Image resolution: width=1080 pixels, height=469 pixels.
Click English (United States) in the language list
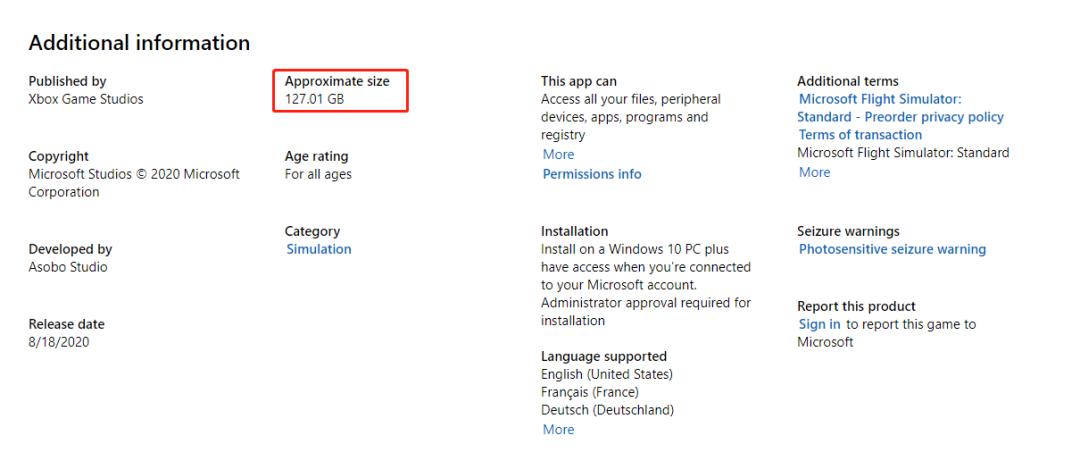point(606,374)
